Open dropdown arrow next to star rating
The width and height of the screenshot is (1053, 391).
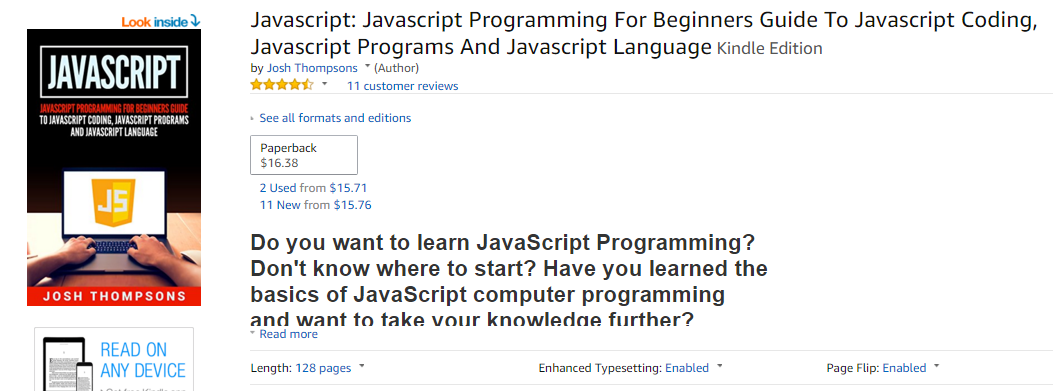(325, 85)
